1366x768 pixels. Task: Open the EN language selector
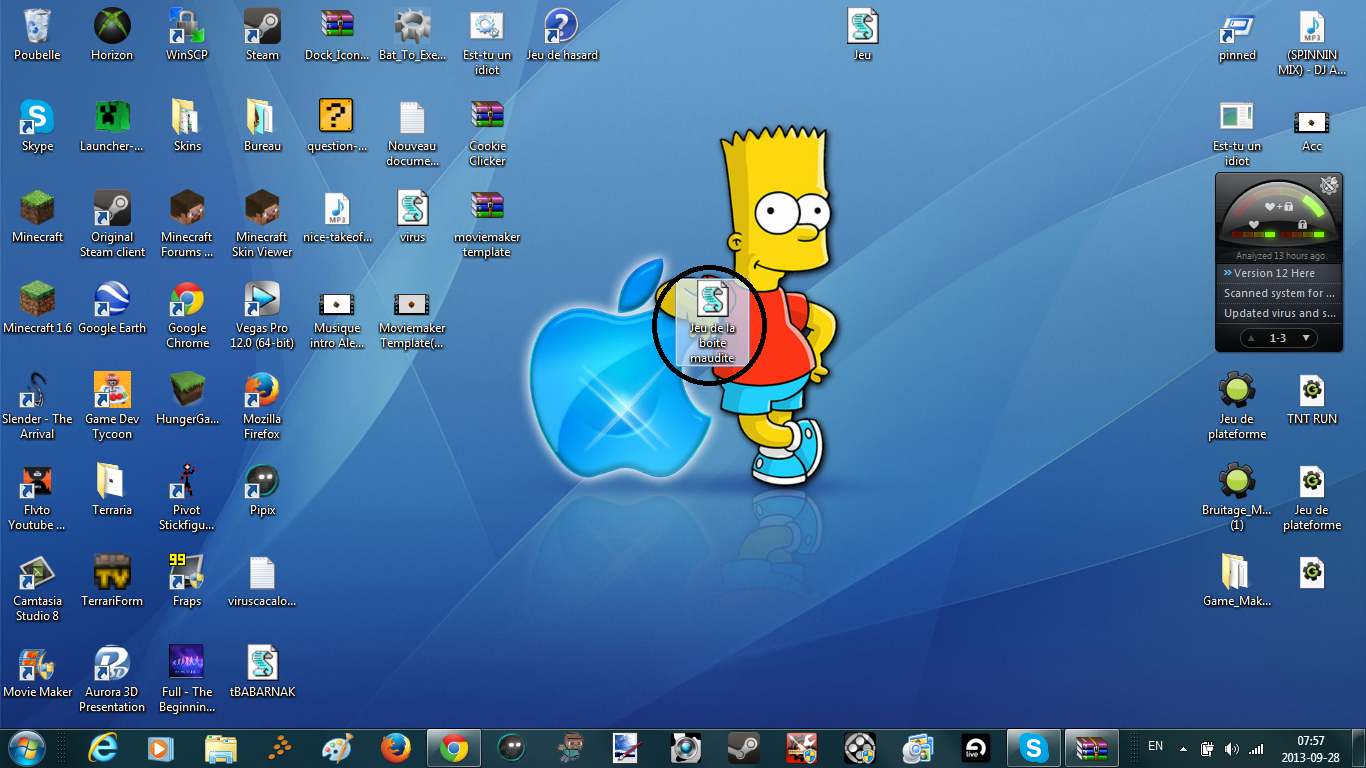[1155, 746]
